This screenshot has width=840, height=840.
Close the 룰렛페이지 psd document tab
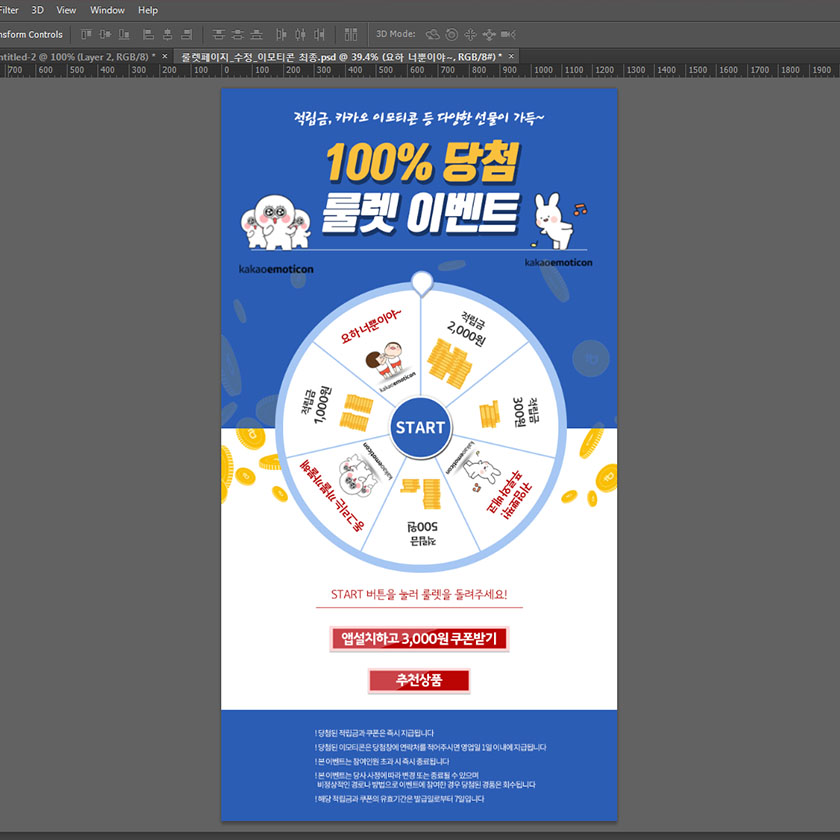(x=511, y=56)
